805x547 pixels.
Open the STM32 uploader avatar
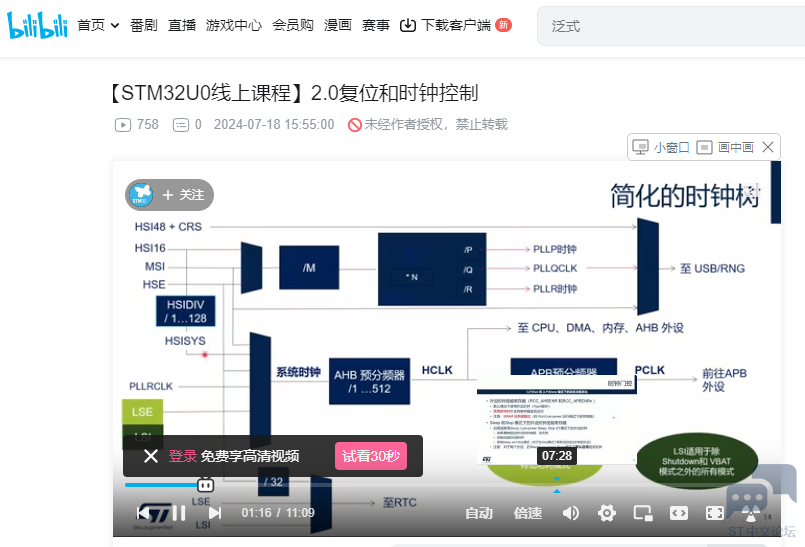click(x=141, y=195)
